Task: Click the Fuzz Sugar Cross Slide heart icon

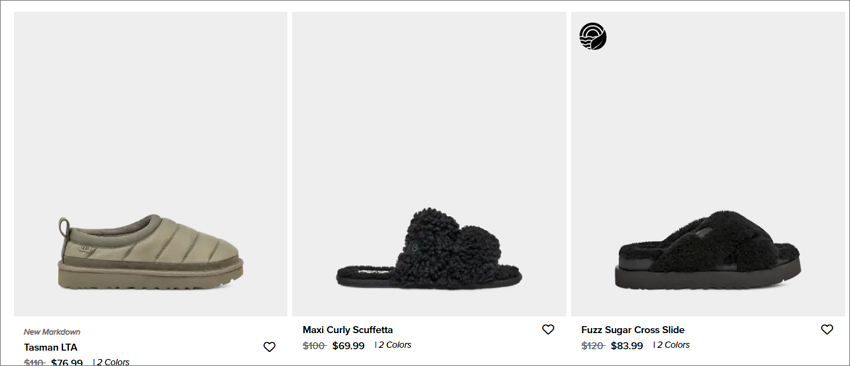Action: point(827,329)
